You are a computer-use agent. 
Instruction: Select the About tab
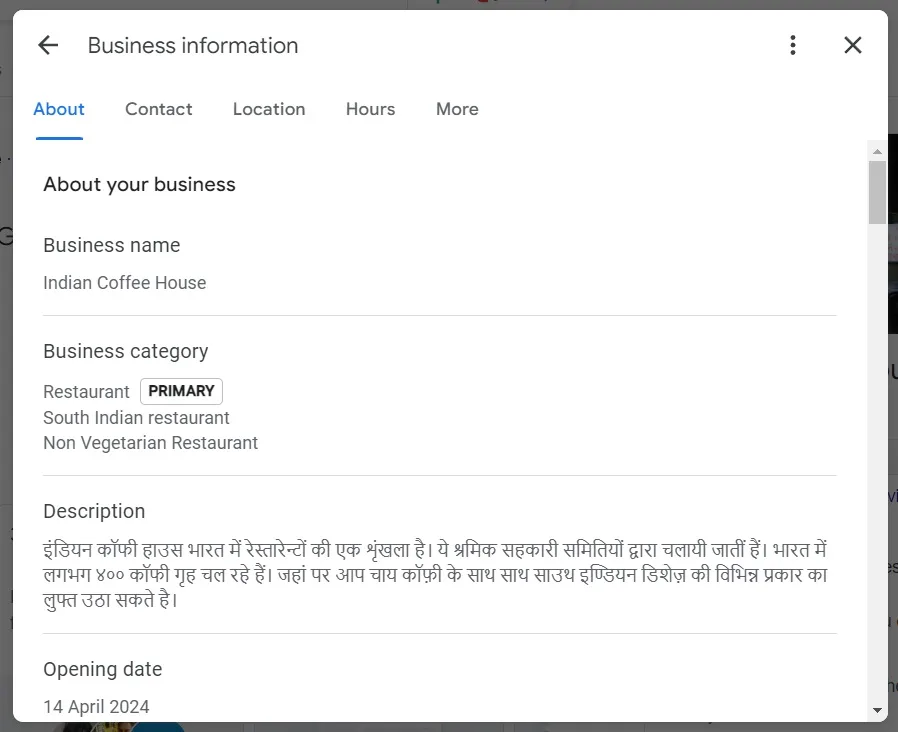coord(59,109)
